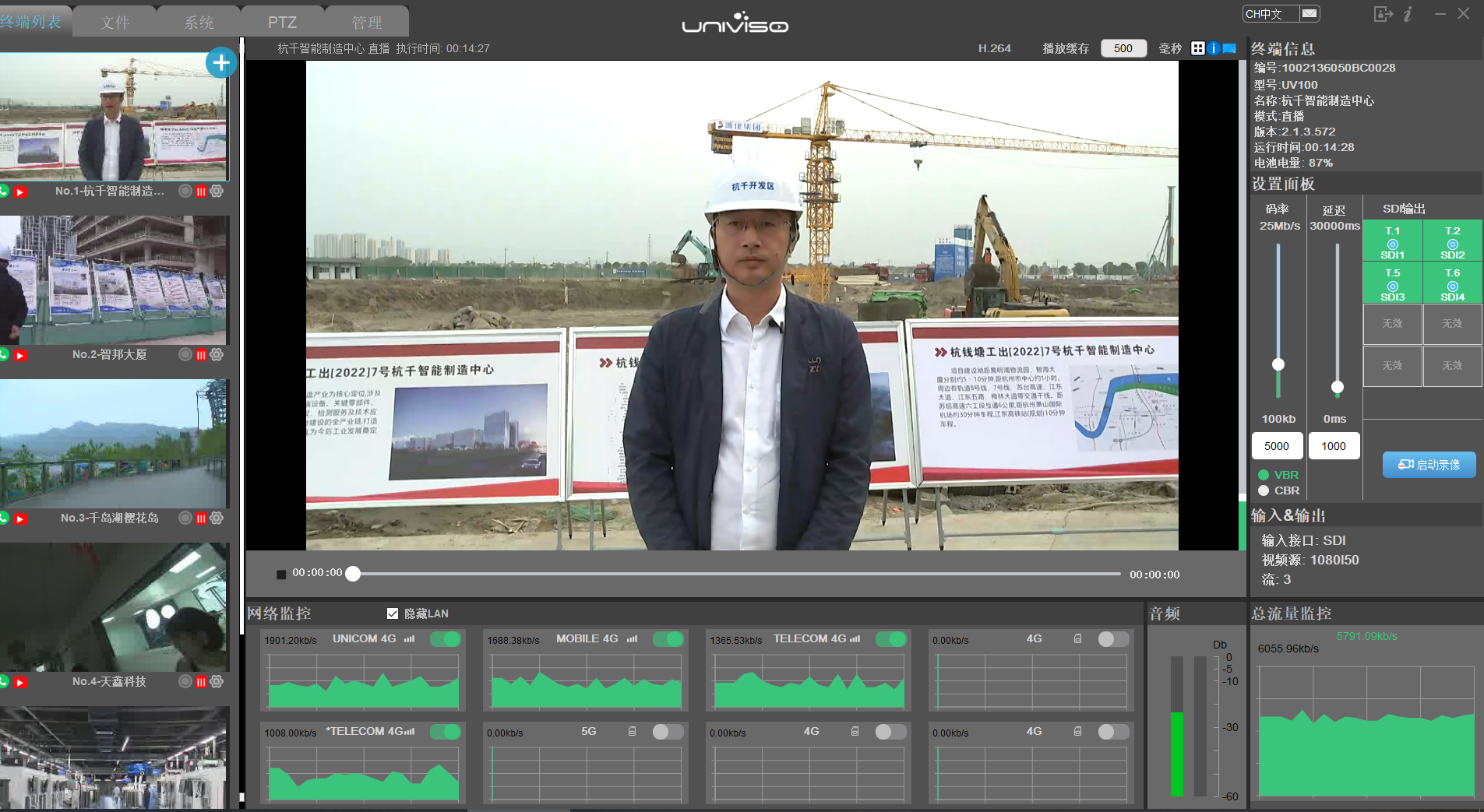Toggle *TELECOM 4G 1008.00kb/s switch
The width and height of the screenshot is (1484, 812).
446,732
